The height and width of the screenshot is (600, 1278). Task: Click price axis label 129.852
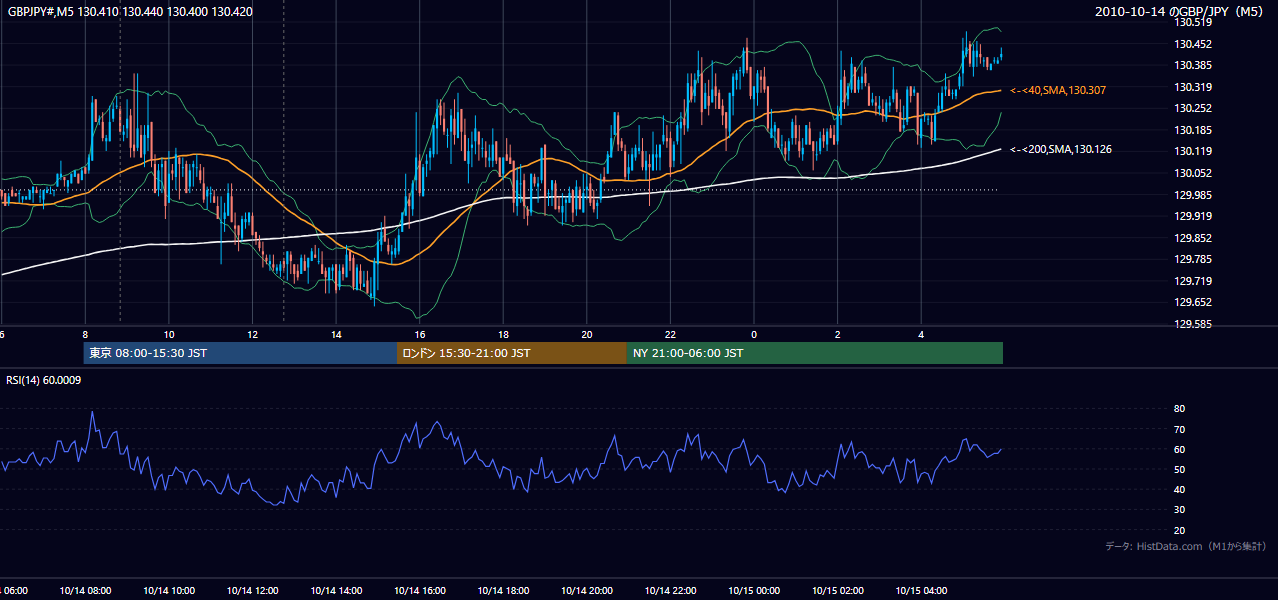1193,238
